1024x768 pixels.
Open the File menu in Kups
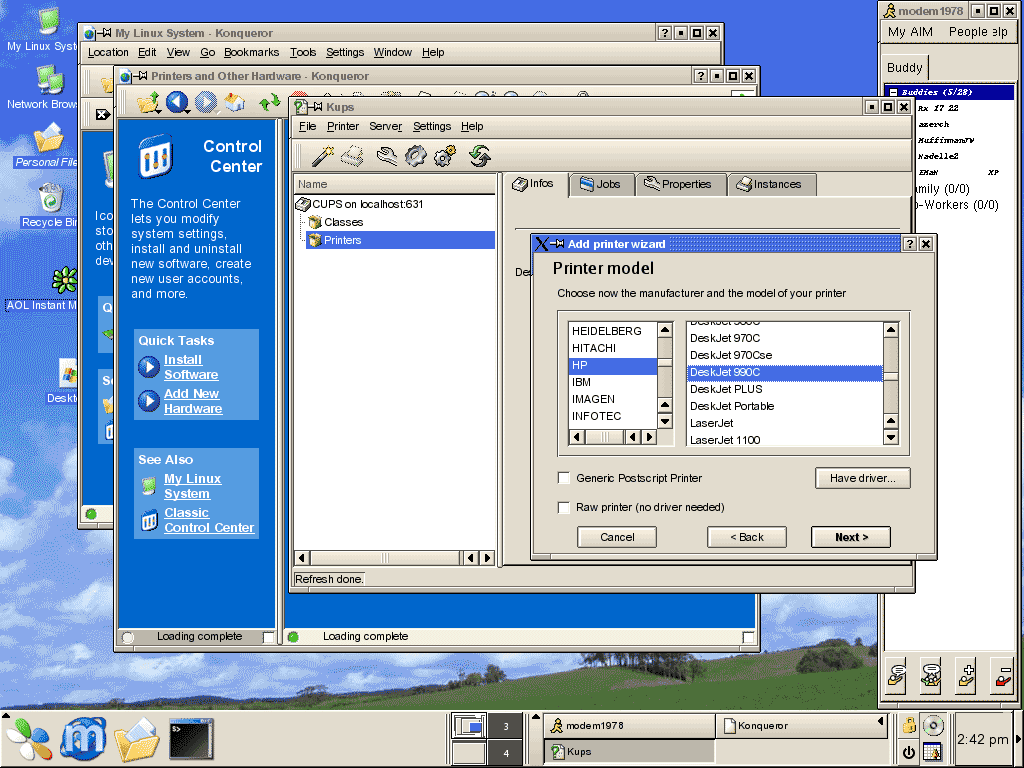point(307,126)
